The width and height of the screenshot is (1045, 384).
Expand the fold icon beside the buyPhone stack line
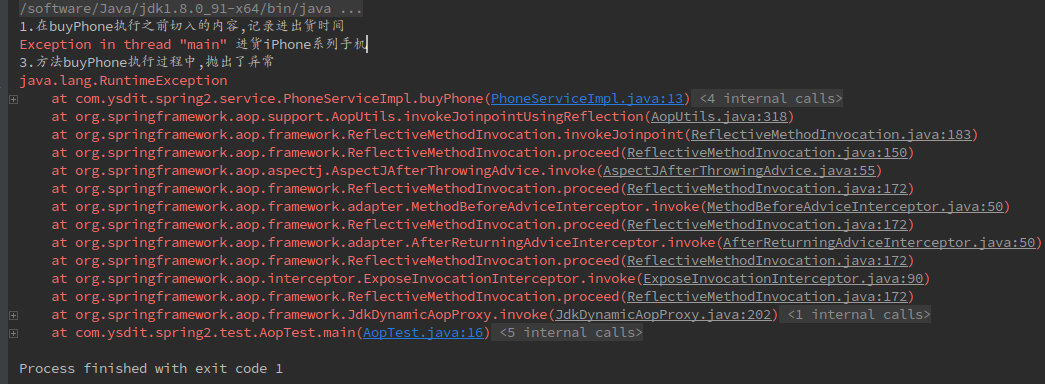[13, 99]
